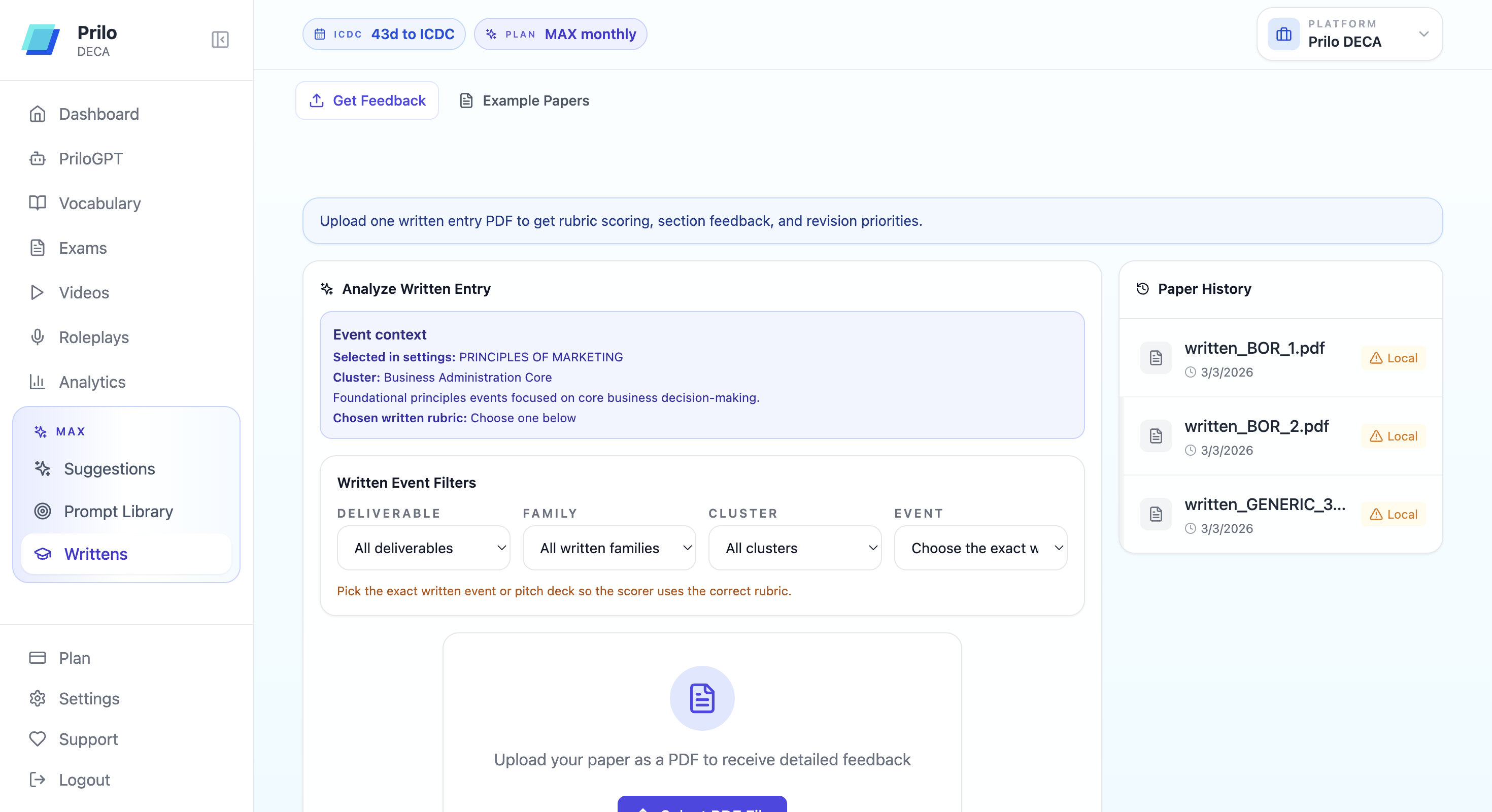This screenshot has width=1492, height=812.
Task: Click the Event context info box
Action: pyautogui.click(x=702, y=376)
